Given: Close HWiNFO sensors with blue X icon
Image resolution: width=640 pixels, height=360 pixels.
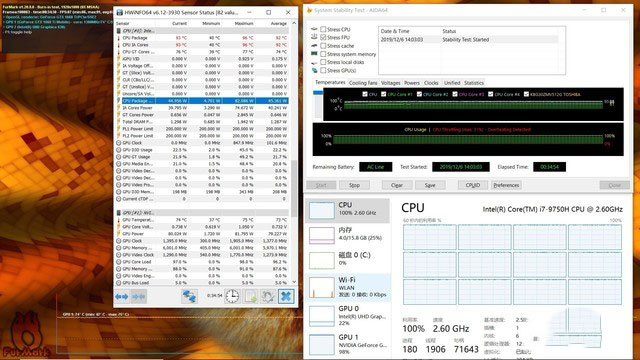Looking at the screenshot, I should coord(286,296).
